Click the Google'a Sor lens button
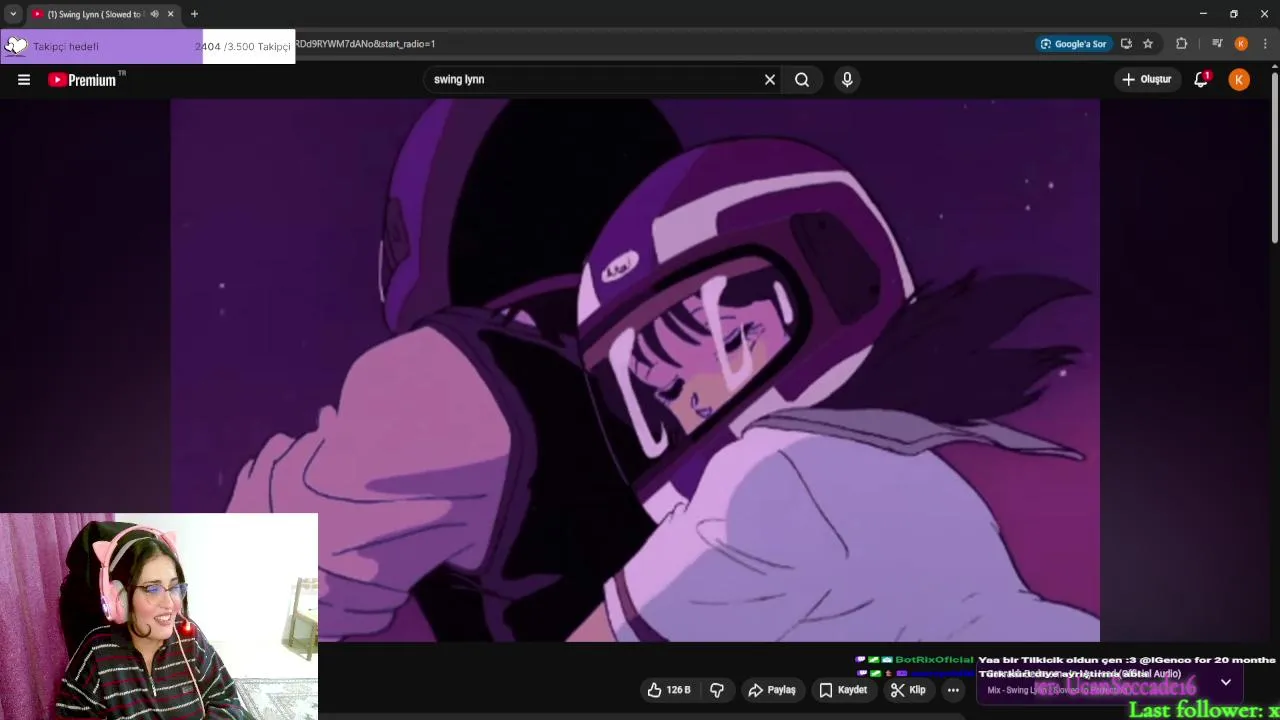1280x720 pixels. (1074, 44)
